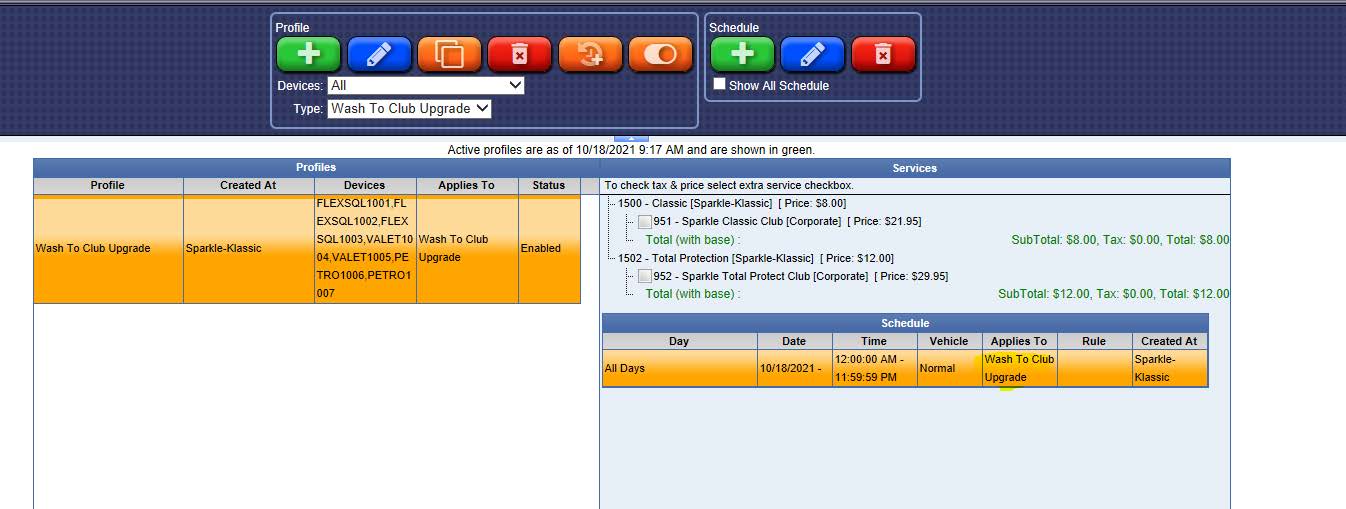Select the All Days schedule row
The height and width of the screenshot is (509, 1346).
[x=679, y=368]
